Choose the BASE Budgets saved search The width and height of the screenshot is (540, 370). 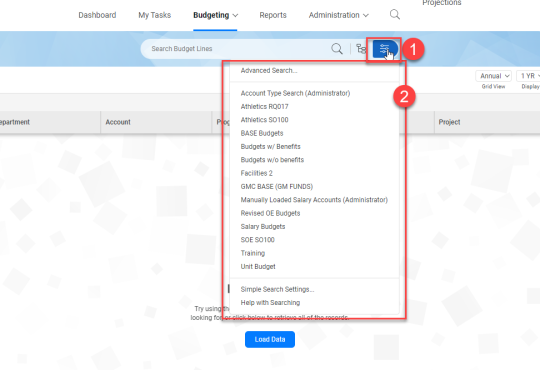[262, 133]
